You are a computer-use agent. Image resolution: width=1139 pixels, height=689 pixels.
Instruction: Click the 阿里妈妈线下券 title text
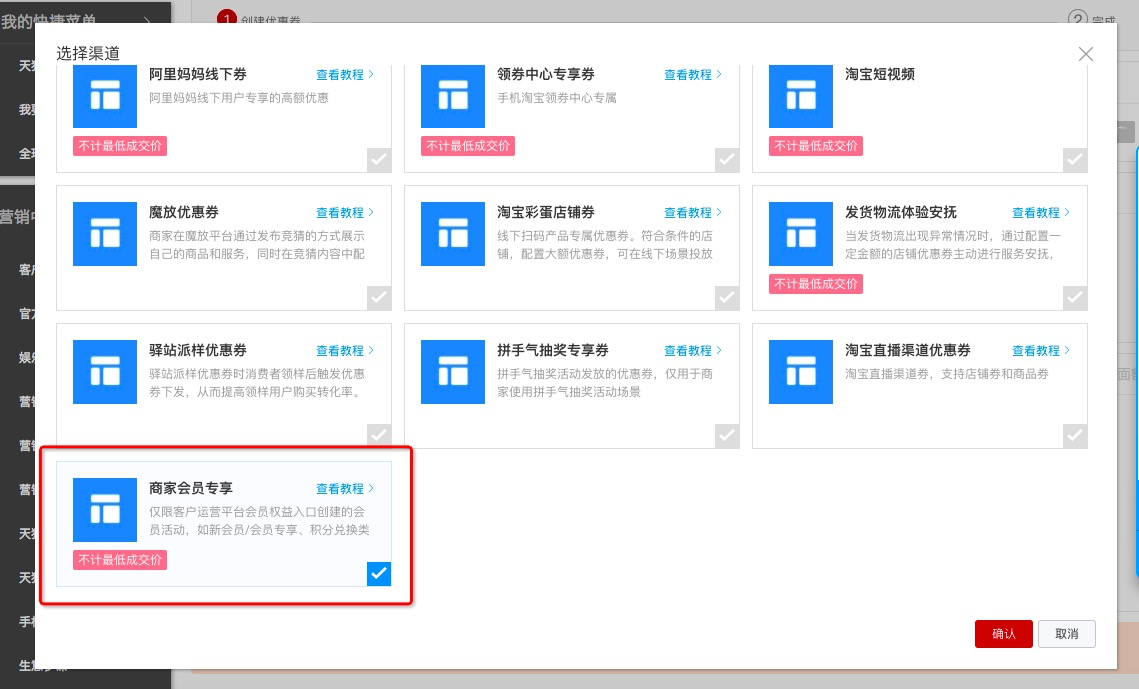(x=198, y=74)
